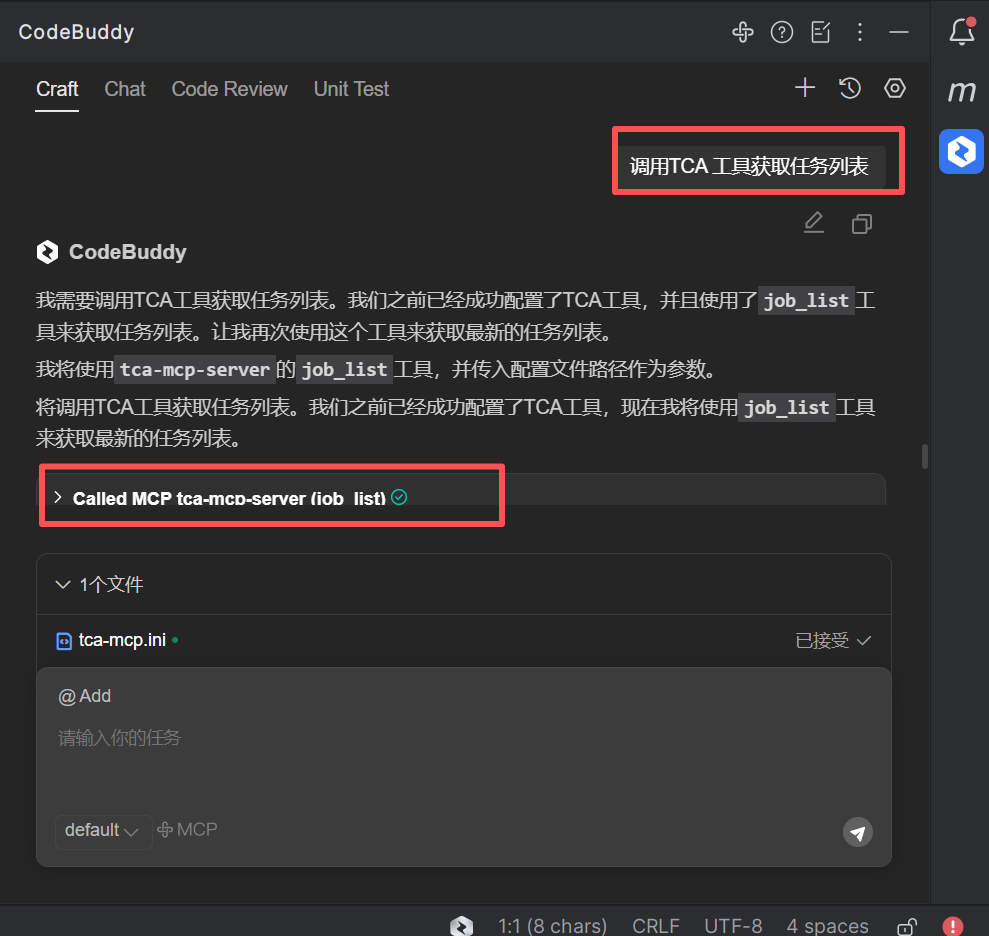The width and height of the screenshot is (989, 936).
Task: Click the MCP button under the input
Action: click(187, 829)
